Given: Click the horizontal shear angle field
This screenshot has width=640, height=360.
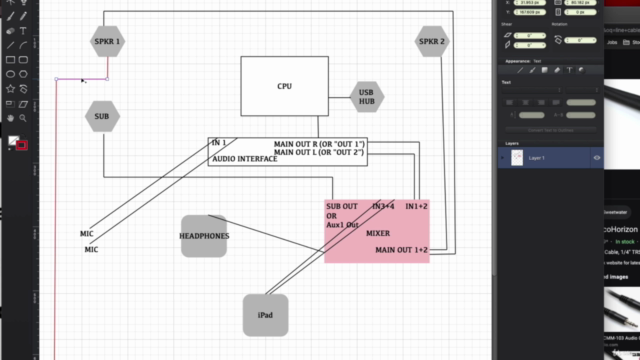Looking at the screenshot, I should (530, 36).
